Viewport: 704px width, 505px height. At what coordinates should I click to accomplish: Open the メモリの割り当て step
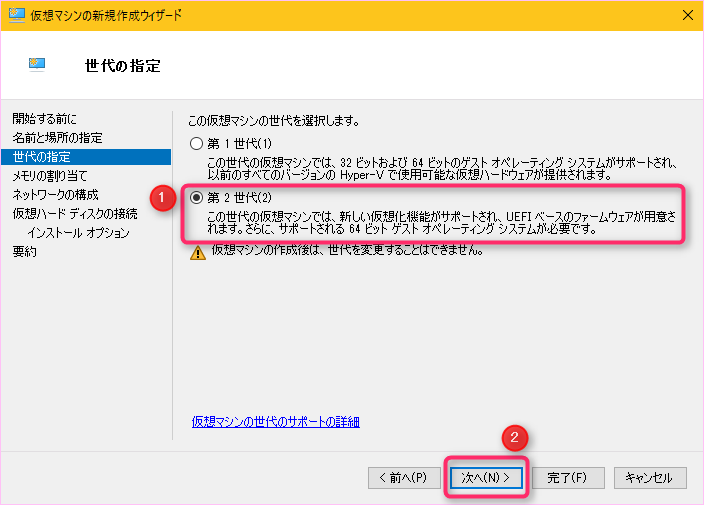tap(50, 176)
